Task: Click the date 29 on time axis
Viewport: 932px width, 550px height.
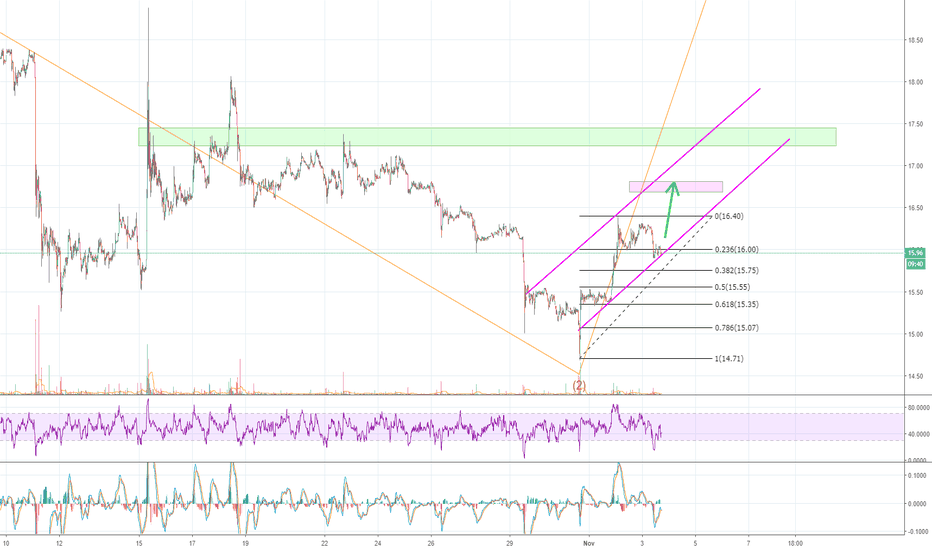Action: tap(509, 543)
